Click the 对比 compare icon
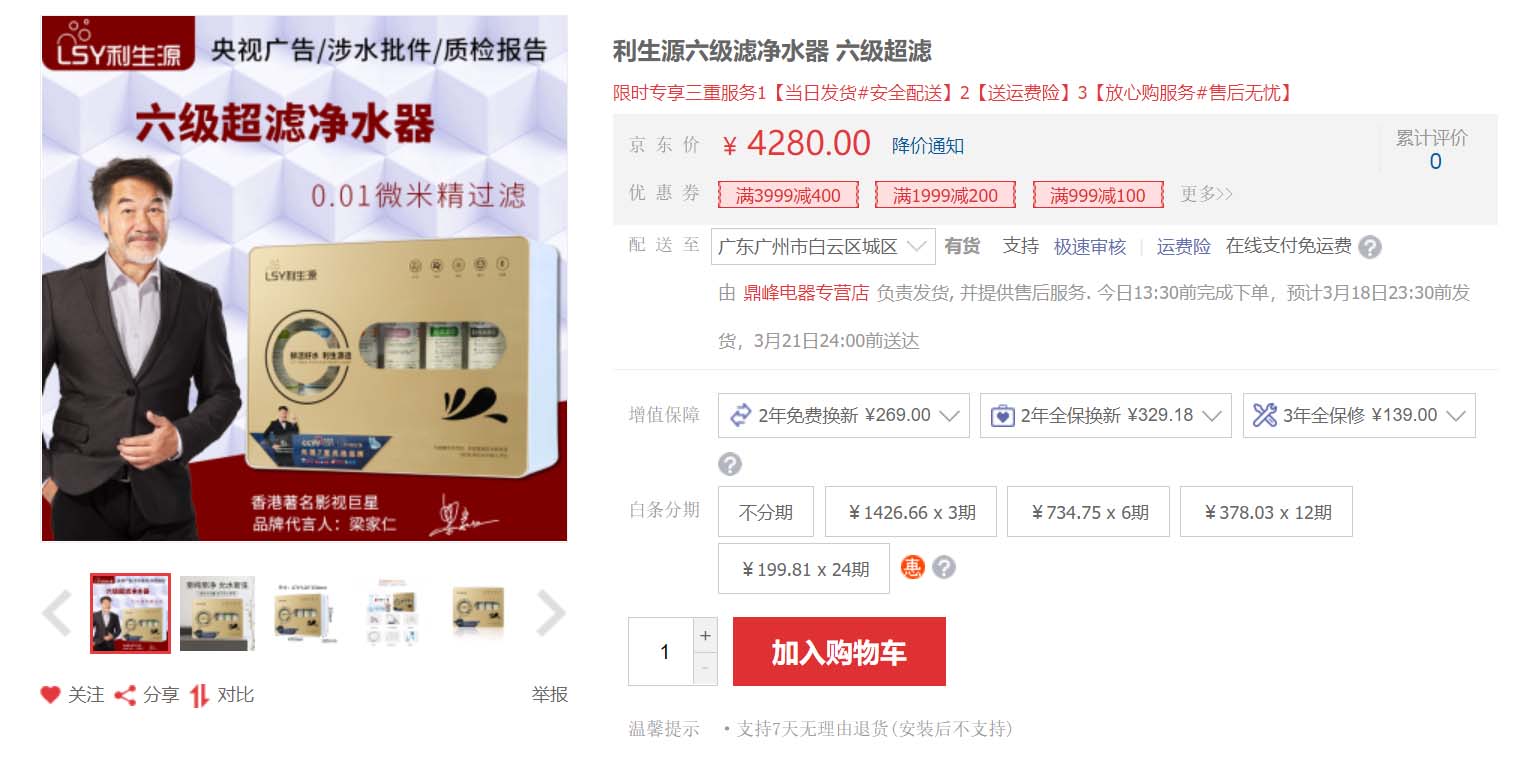Image resolution: width=1533 pixels, height=759 pixels. (x=200, y=695)
